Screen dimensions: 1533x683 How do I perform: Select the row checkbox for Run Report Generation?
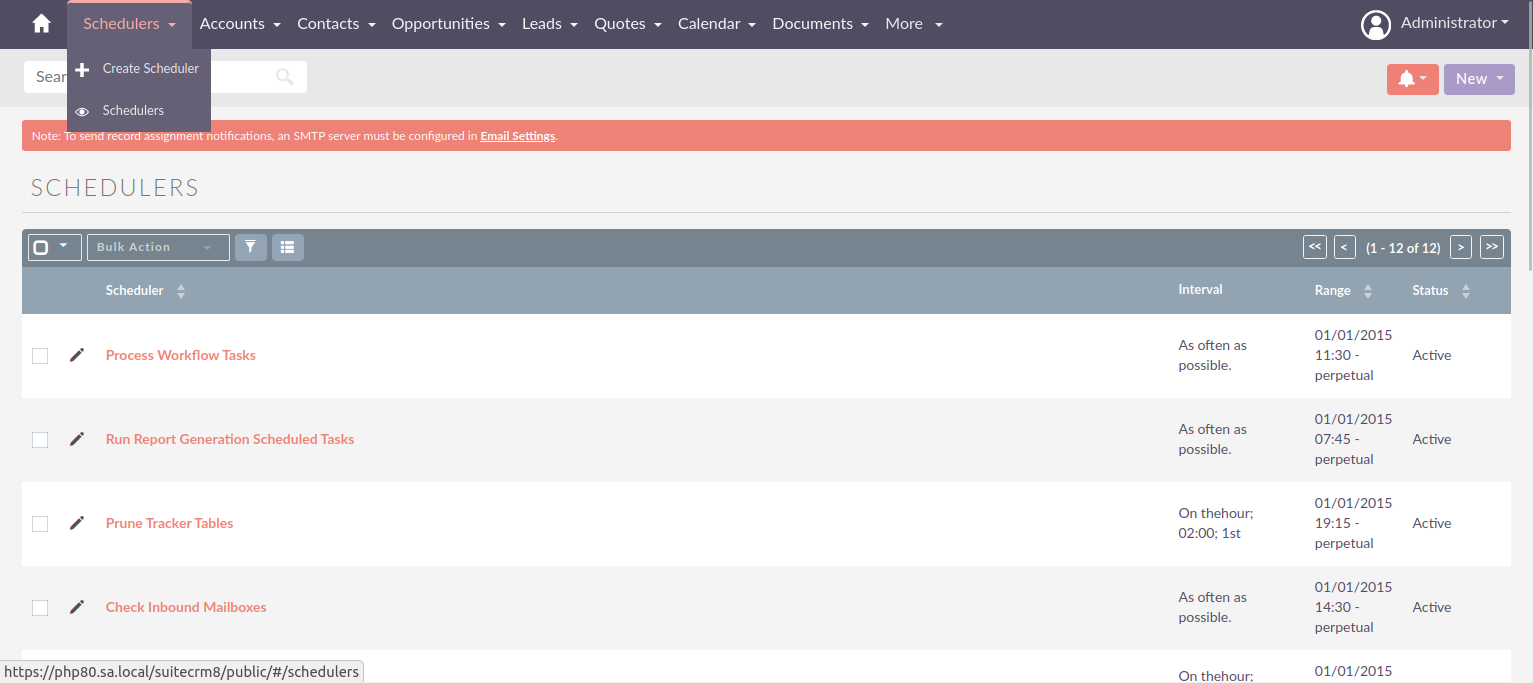coord(39,439)
